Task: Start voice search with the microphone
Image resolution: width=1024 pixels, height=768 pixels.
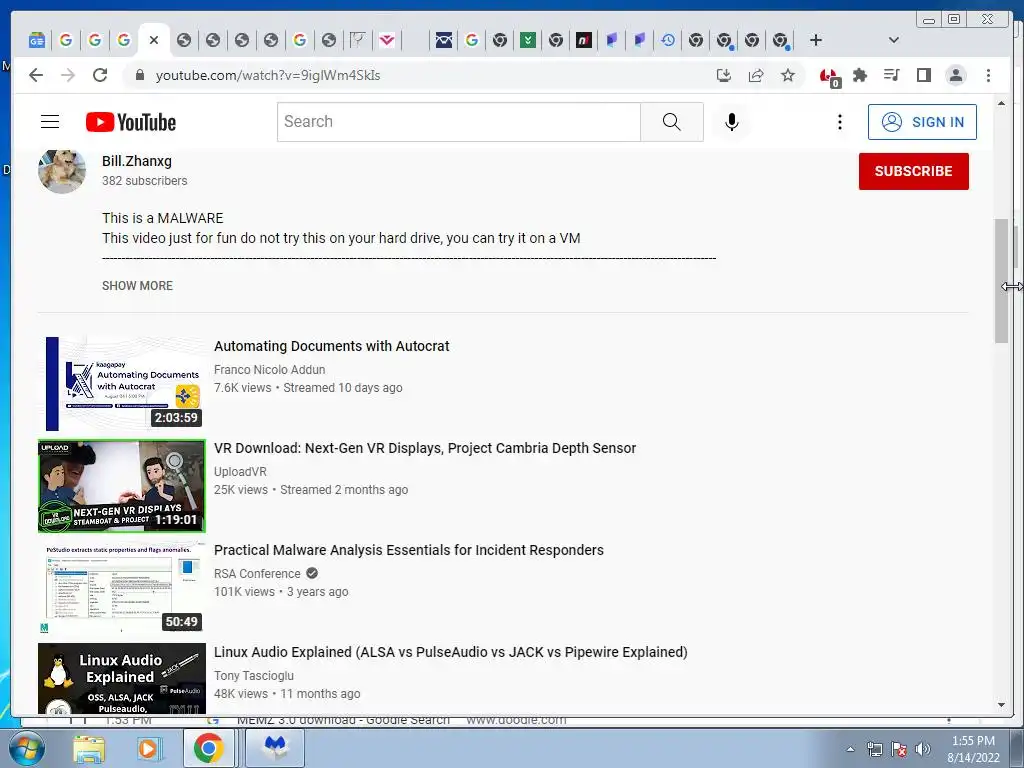Action: [x=732, y=122]
